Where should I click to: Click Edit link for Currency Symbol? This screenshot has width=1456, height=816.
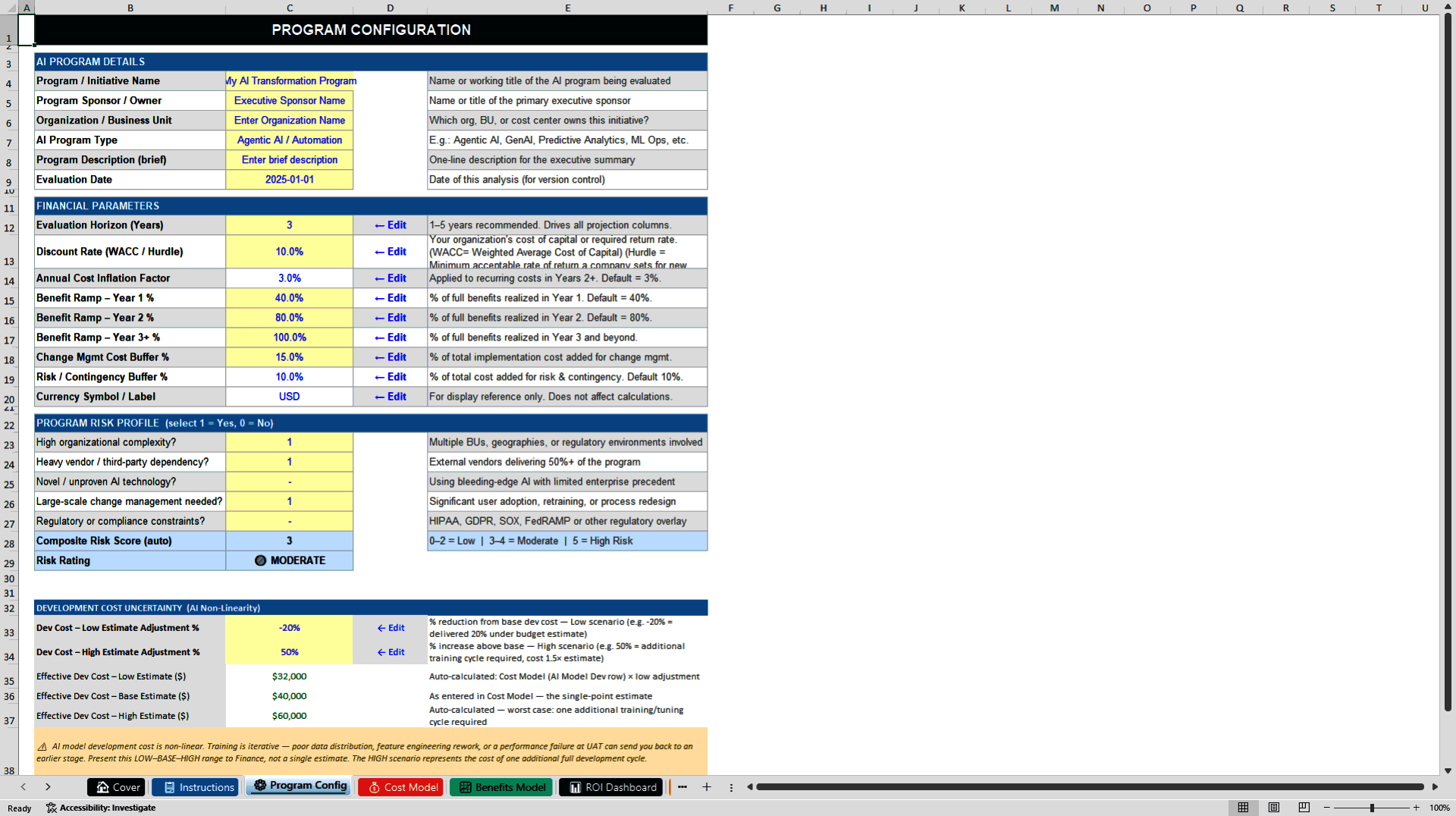(x=391, y=397)
